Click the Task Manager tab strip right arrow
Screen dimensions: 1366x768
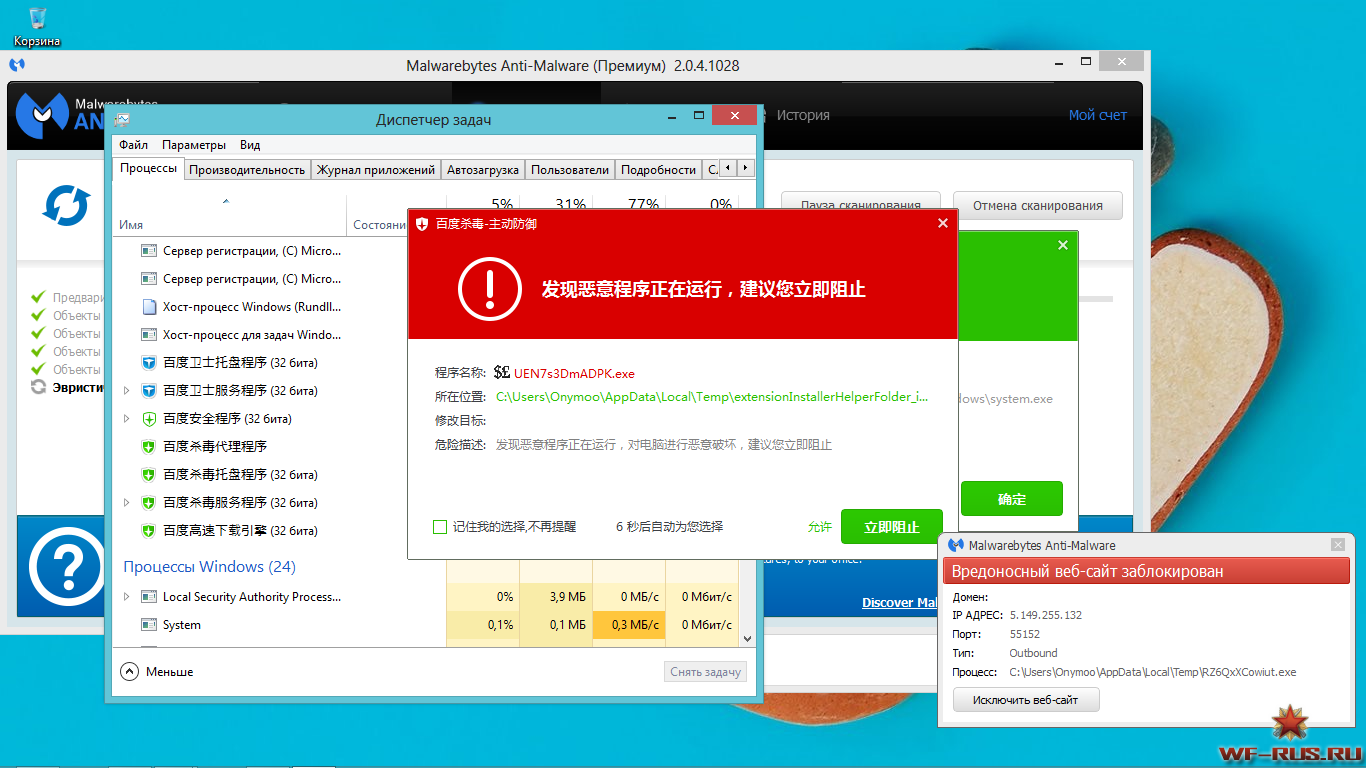[746, 169]
